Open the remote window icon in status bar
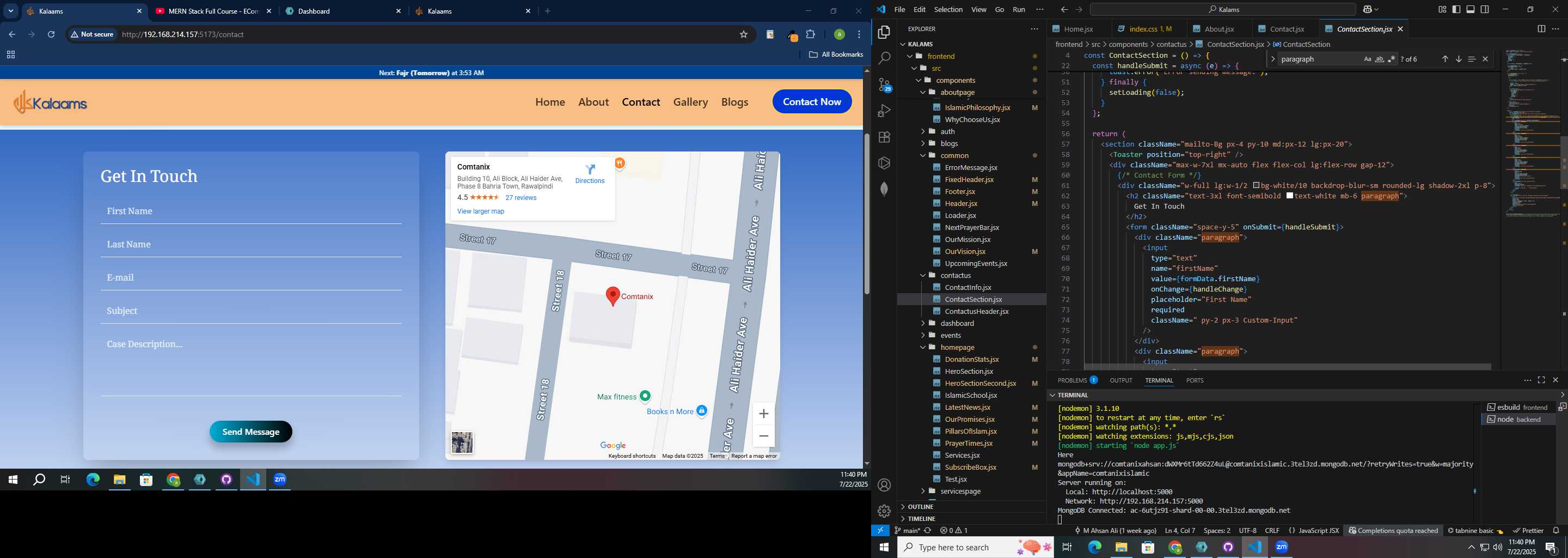1568x558 pixels. (880, 531)
